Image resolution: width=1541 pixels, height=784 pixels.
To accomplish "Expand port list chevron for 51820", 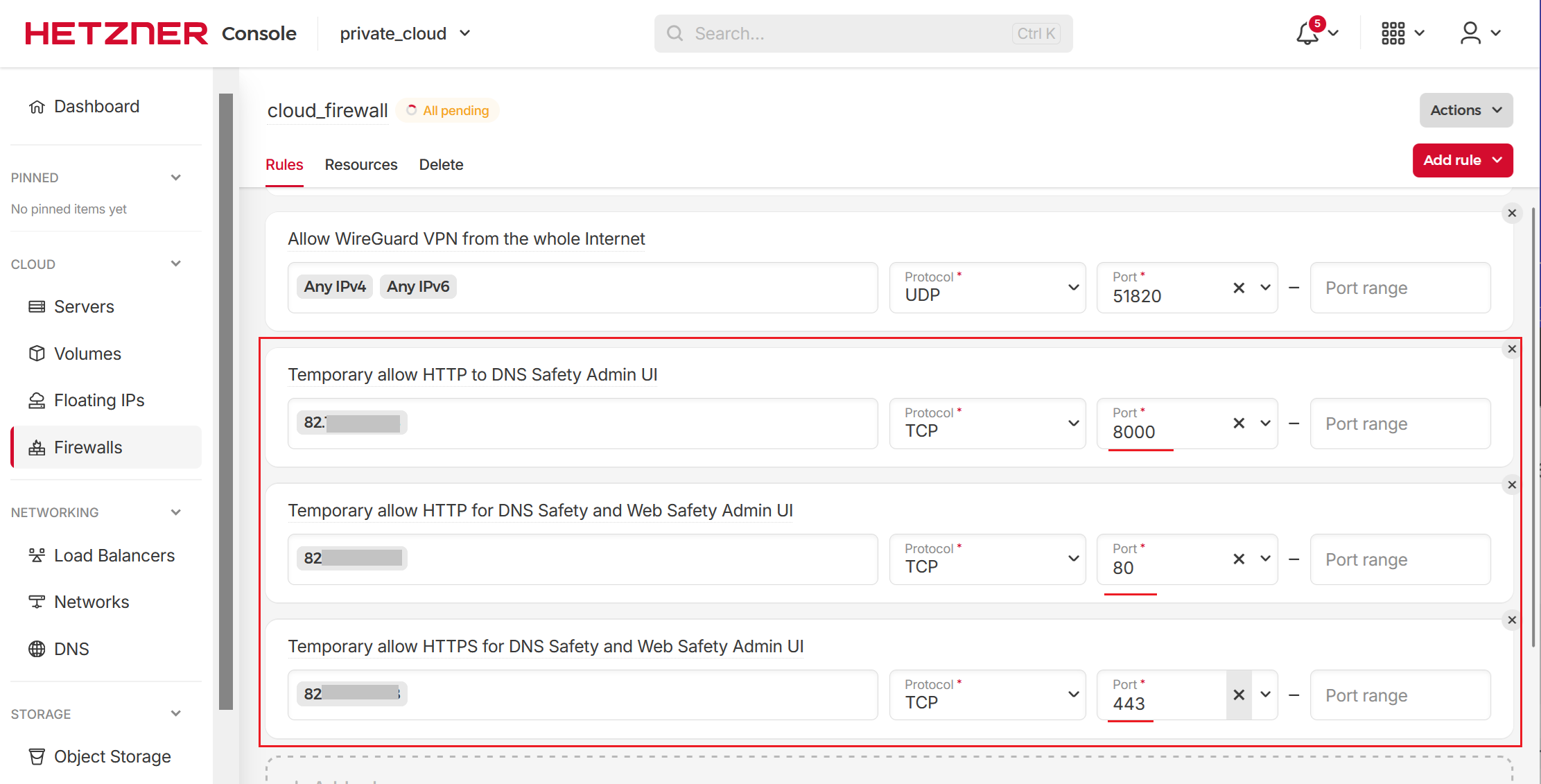I will coord(1265,288).
